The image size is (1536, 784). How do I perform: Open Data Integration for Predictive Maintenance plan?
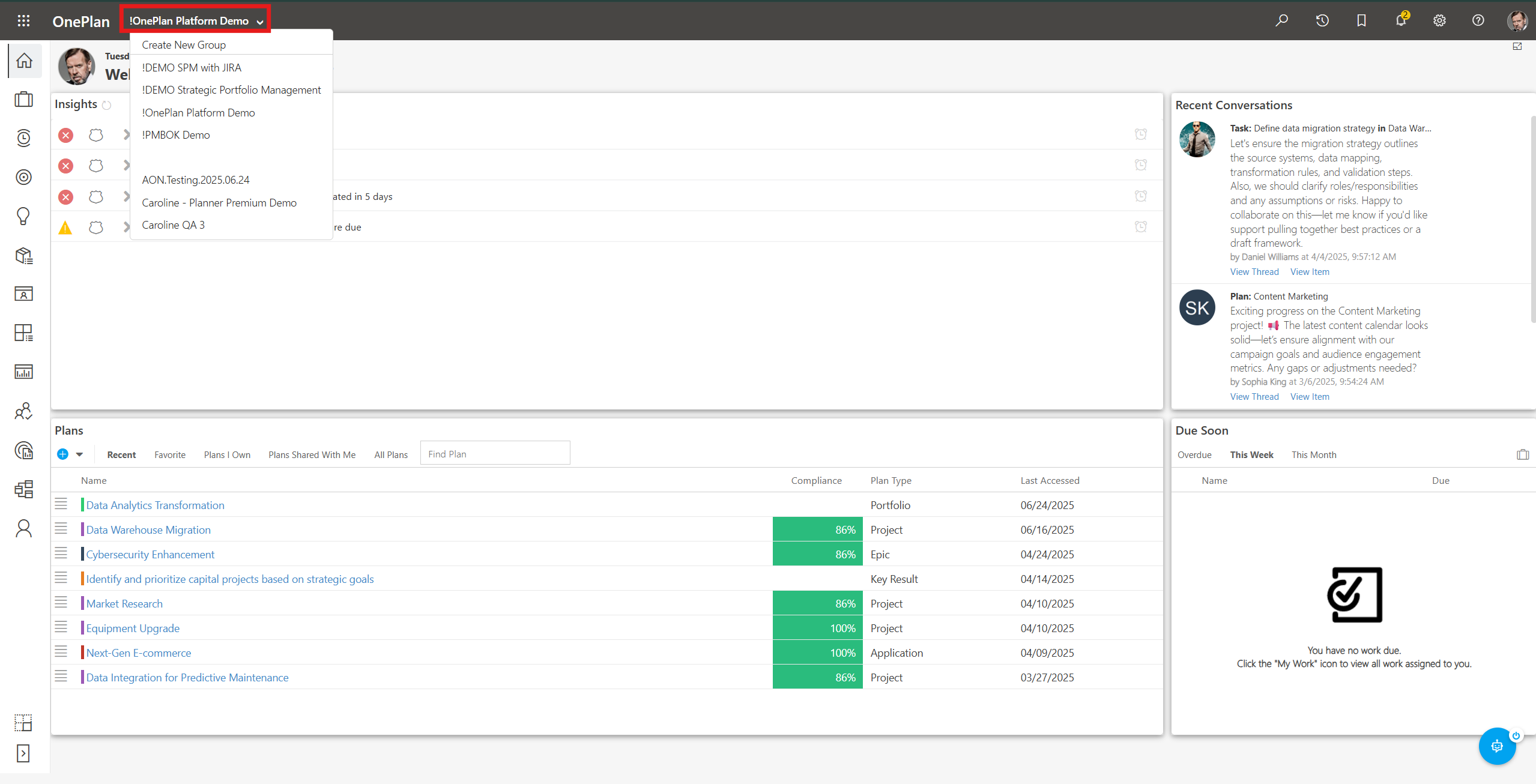187,678
